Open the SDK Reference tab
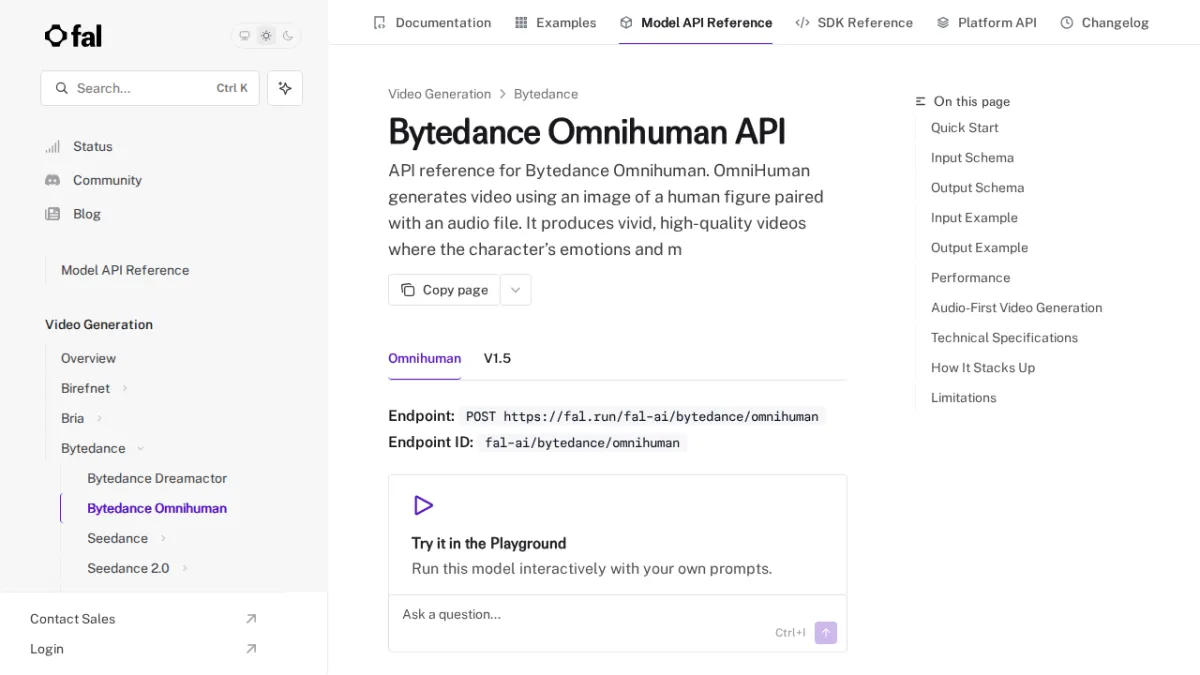 pos(854,22)
